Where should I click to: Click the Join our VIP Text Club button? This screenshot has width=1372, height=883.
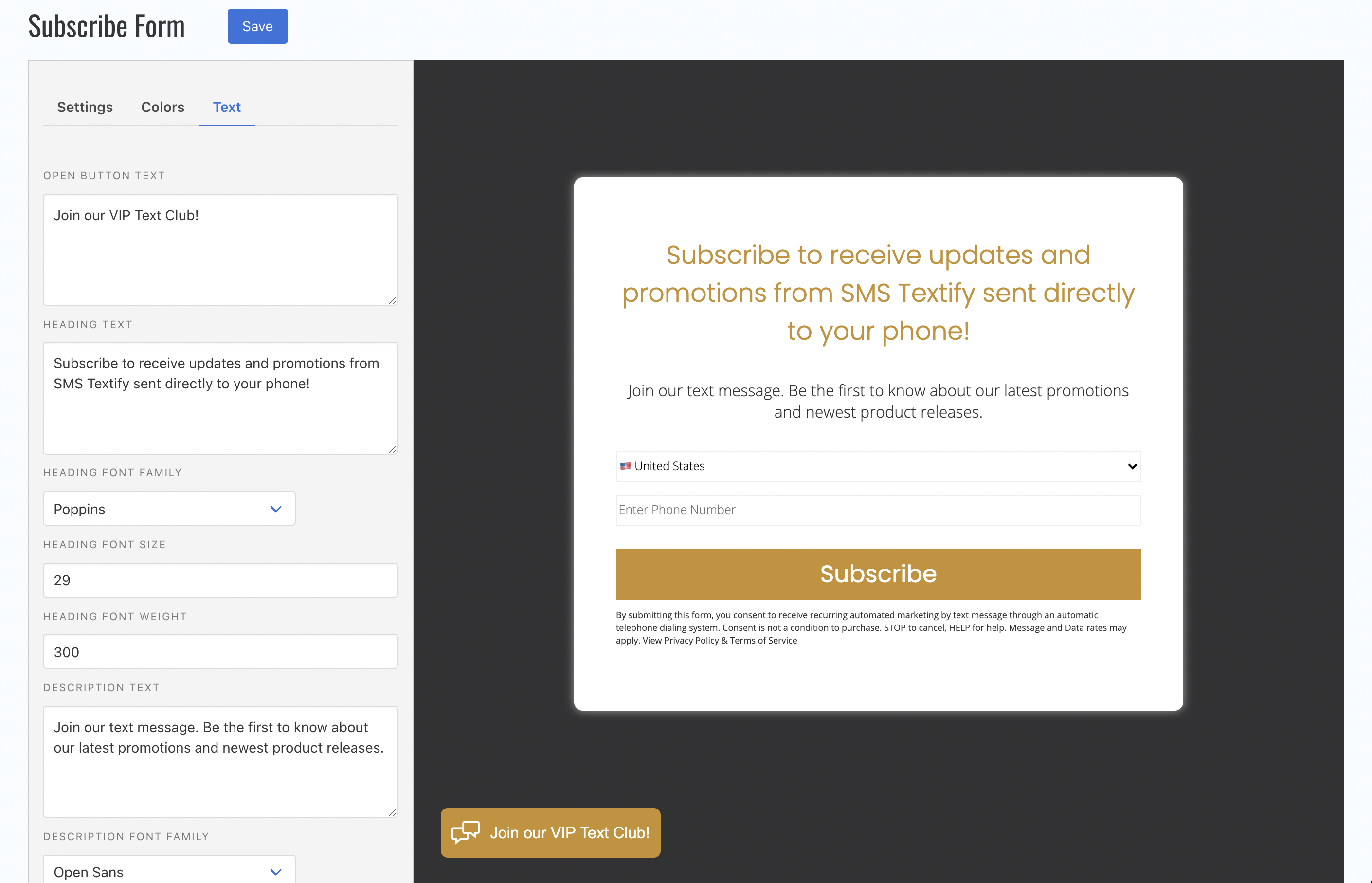[x=550, y=832]
